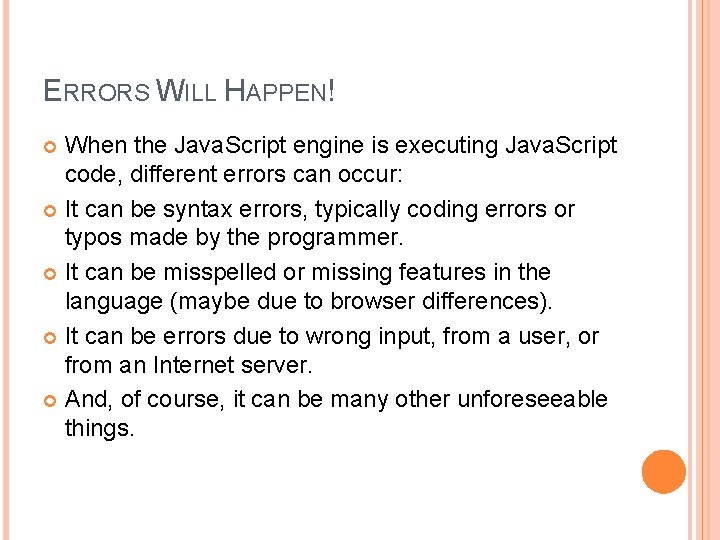
Task: Click the bullet next to "errors due to wrong input"
Action: click(x=51, y=337)
